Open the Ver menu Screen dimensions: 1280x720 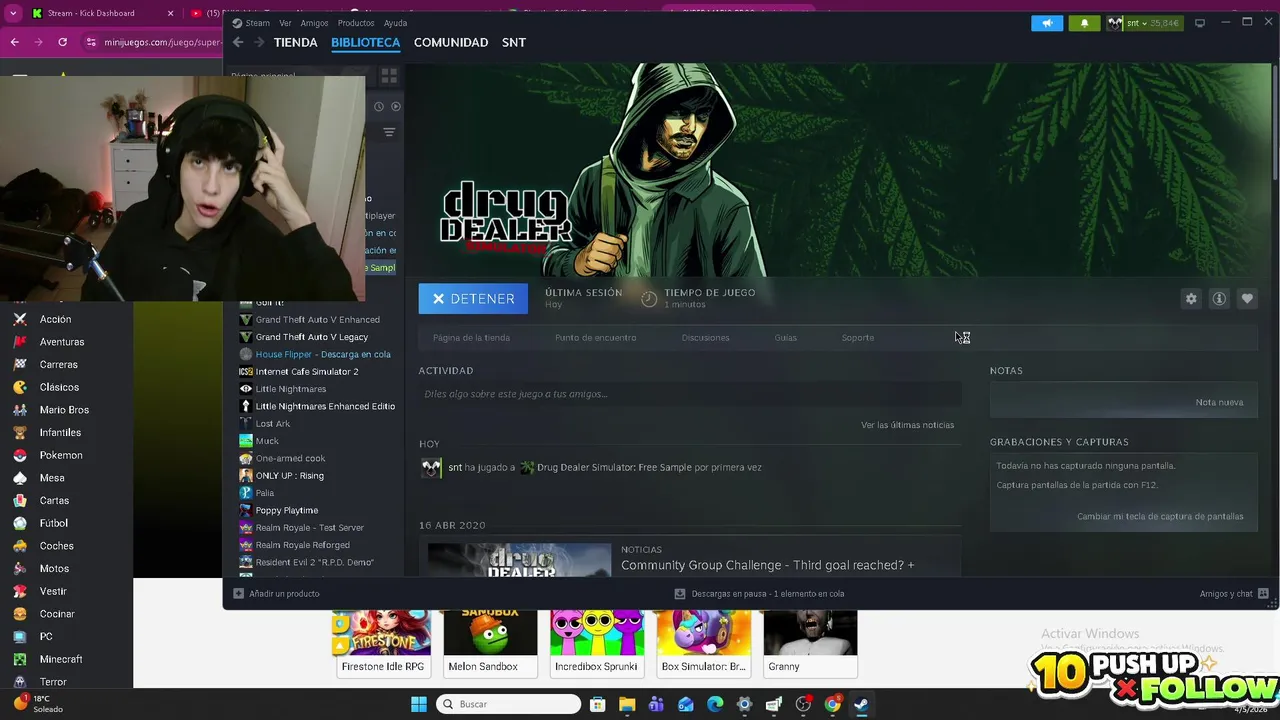[286, 23]
